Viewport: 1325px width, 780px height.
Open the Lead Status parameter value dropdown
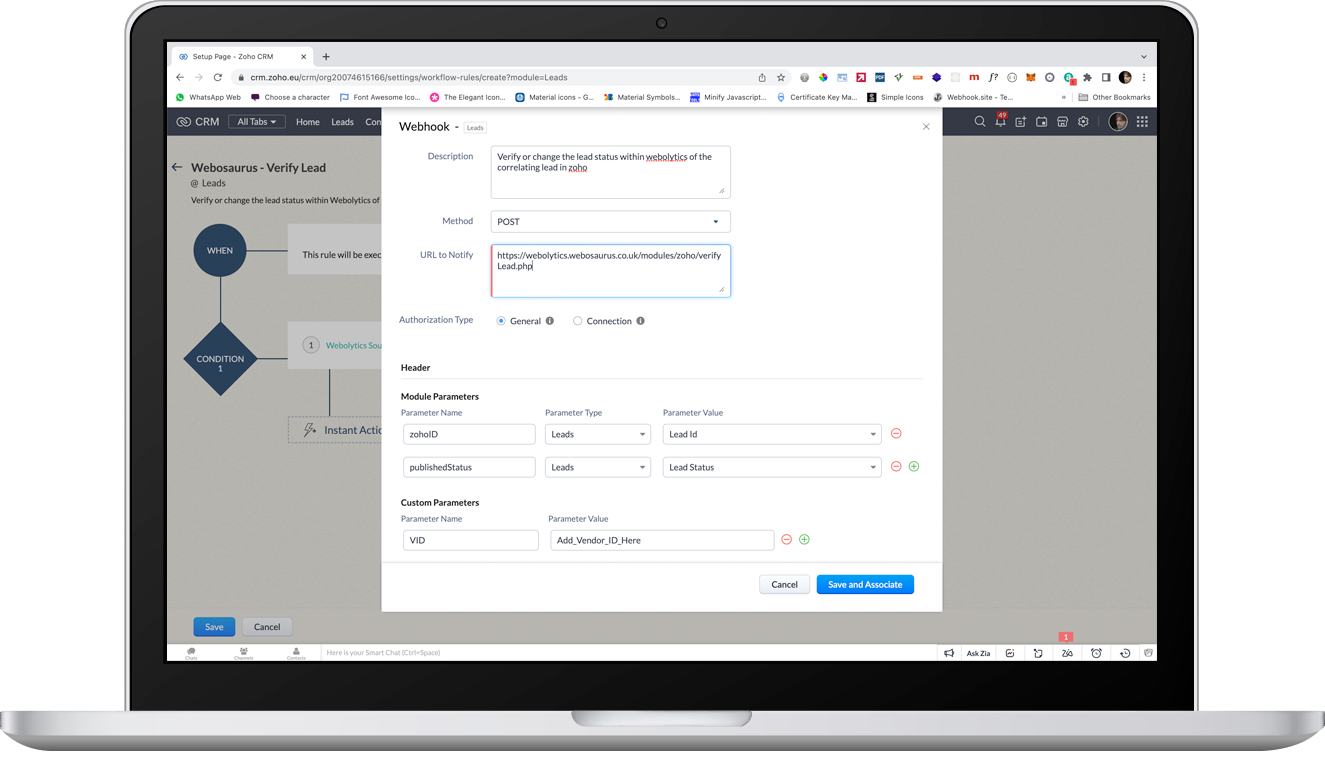[x=772, y=467]
